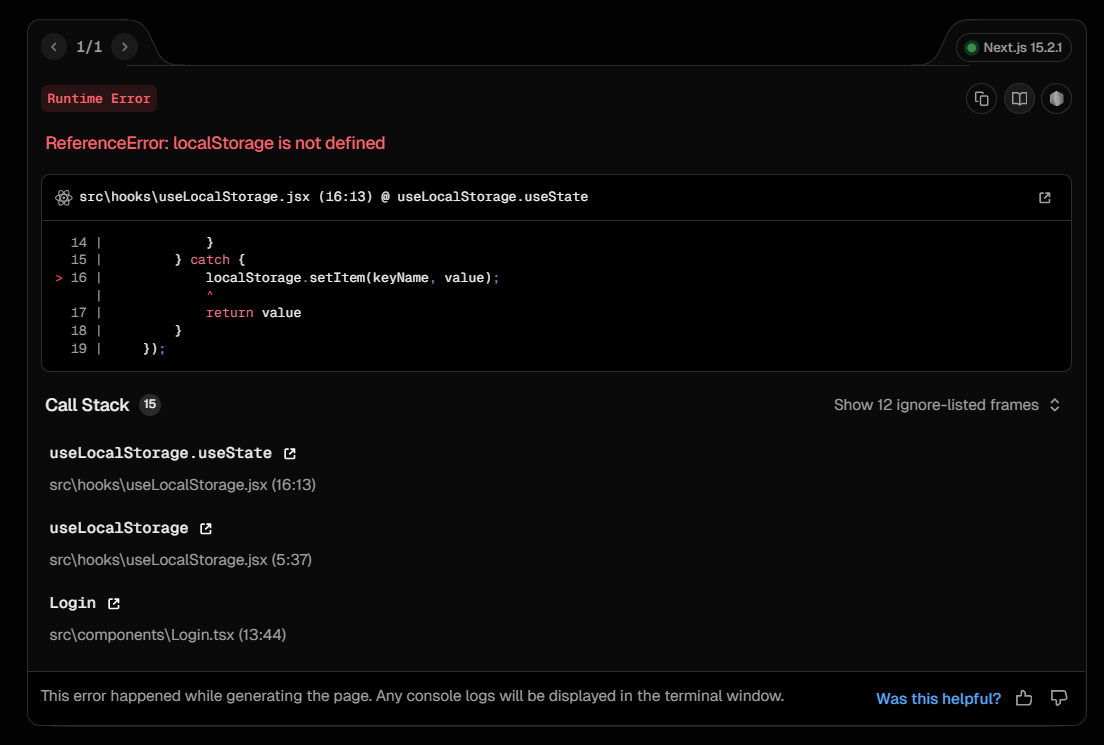
Task: Select the Runtime Error tab label
Action: point(98,98)
